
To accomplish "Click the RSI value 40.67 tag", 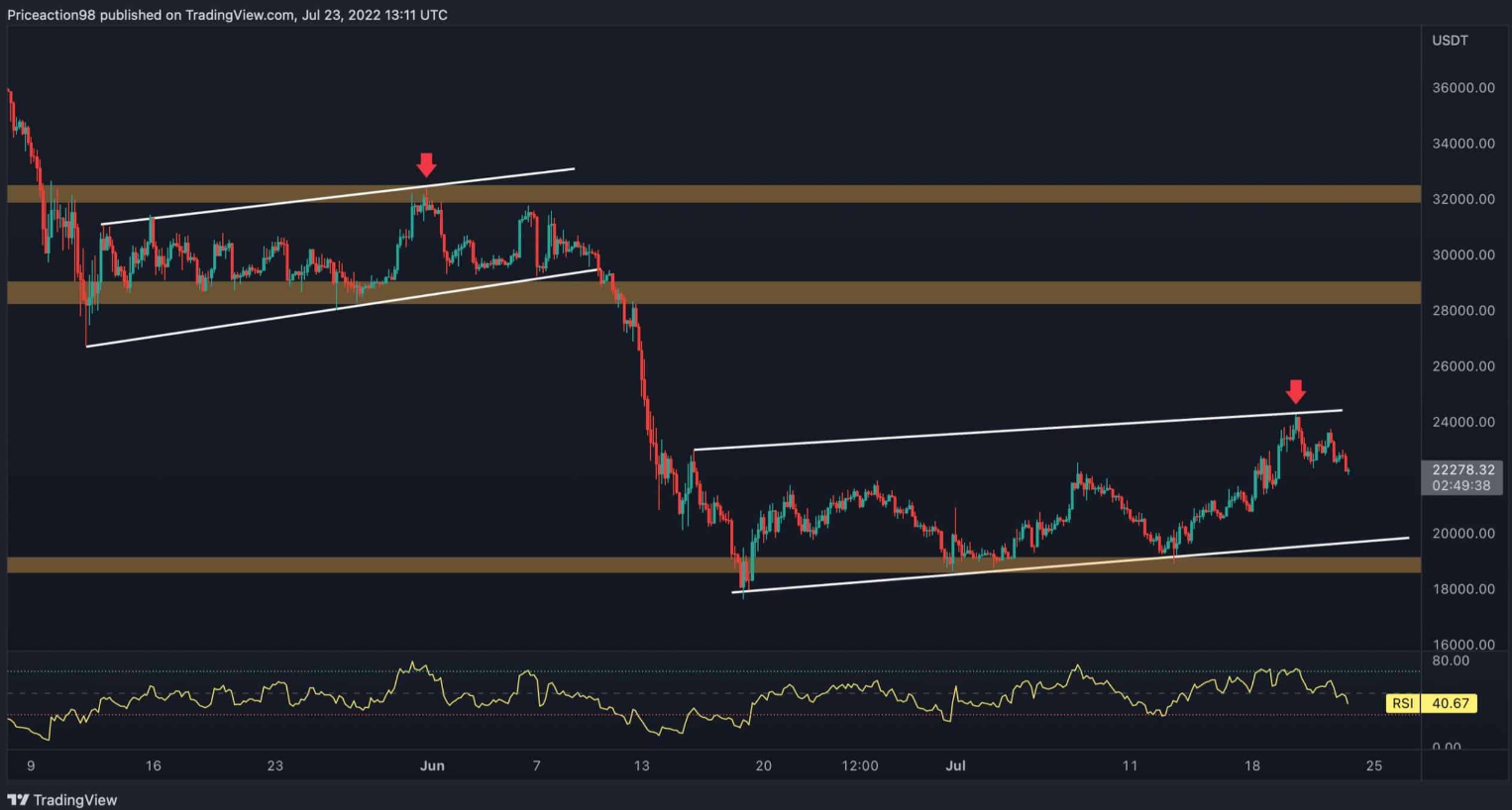I will point(1451,703).
